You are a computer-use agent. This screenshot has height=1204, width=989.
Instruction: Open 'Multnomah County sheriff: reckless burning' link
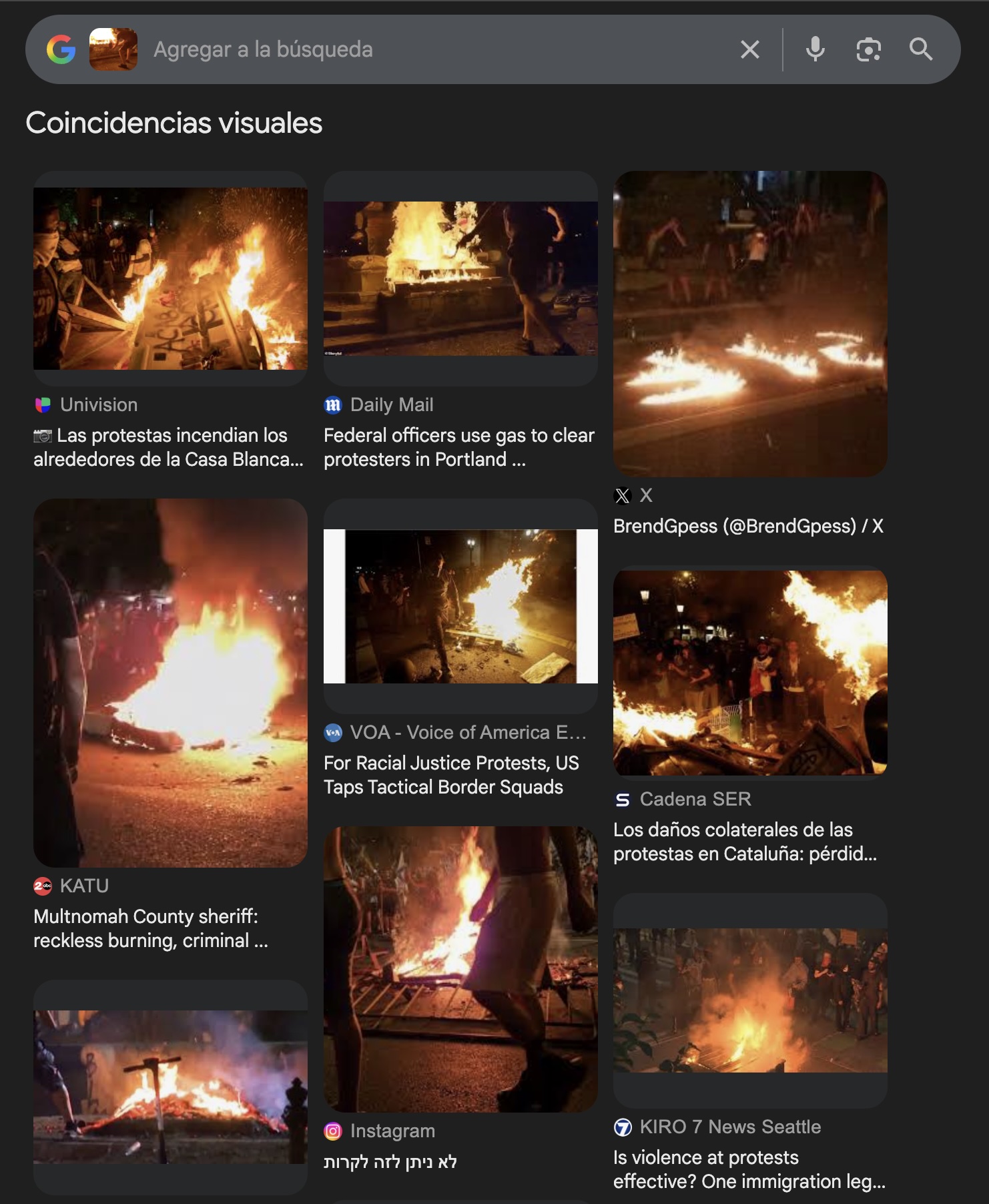click(x=151, y=928)
